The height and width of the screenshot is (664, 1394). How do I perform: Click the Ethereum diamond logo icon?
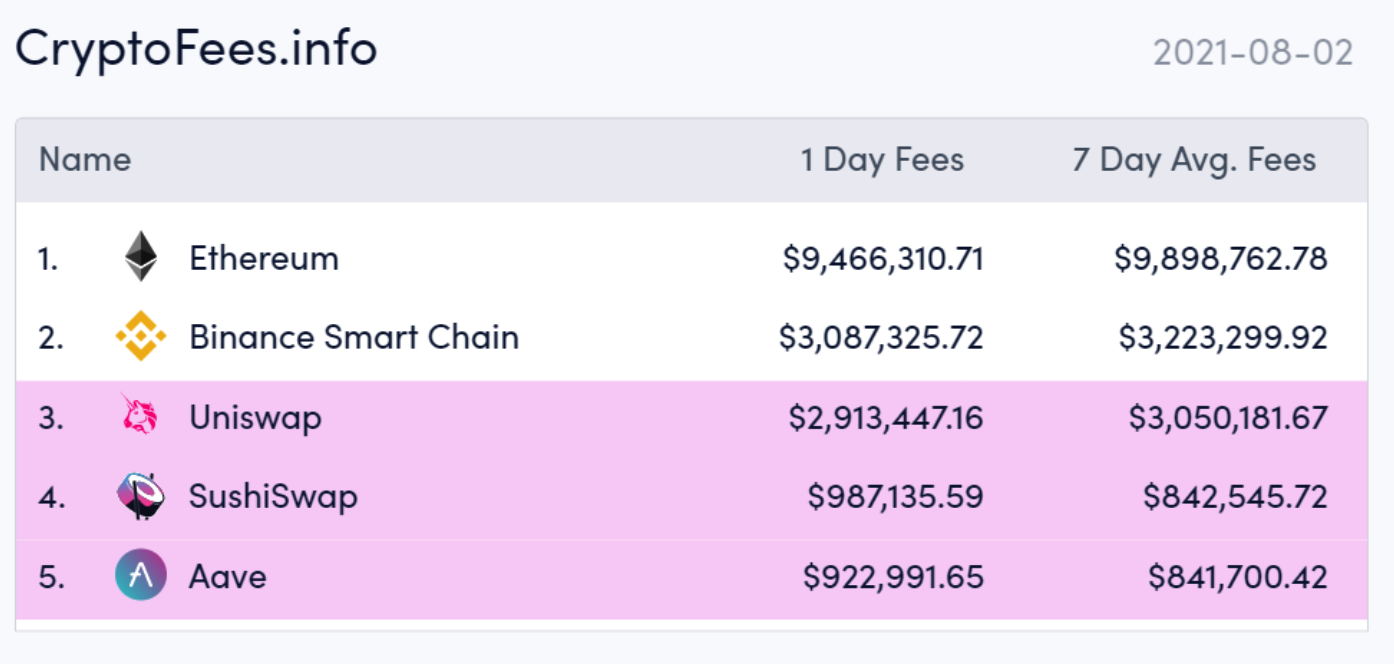click(x=141, y=257)
